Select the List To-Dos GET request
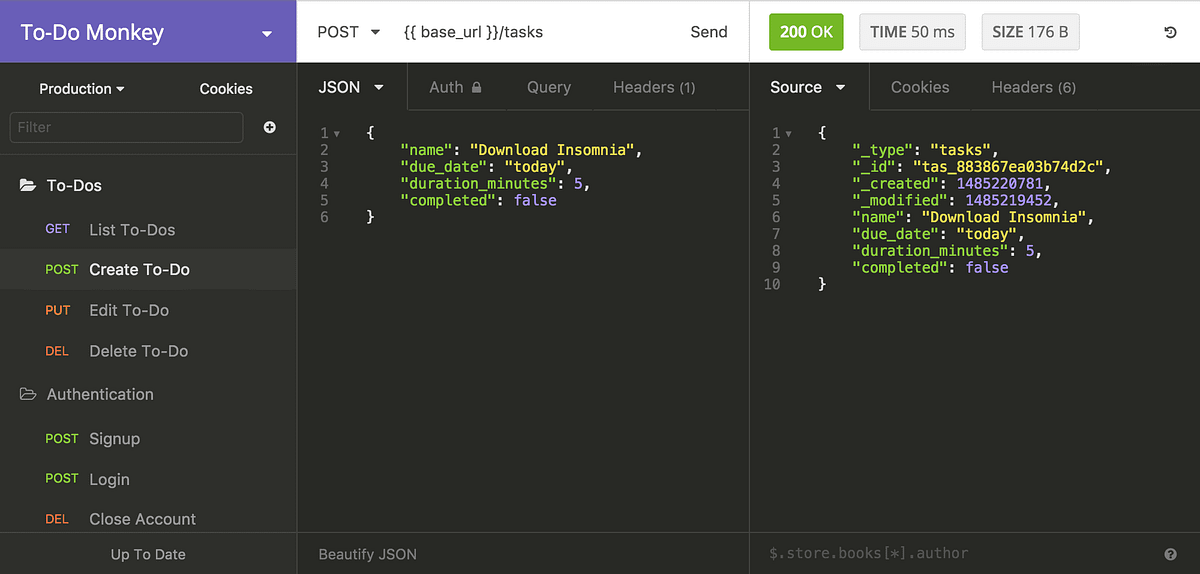This screenshot has width=1200, height=574. coord(148,229)
